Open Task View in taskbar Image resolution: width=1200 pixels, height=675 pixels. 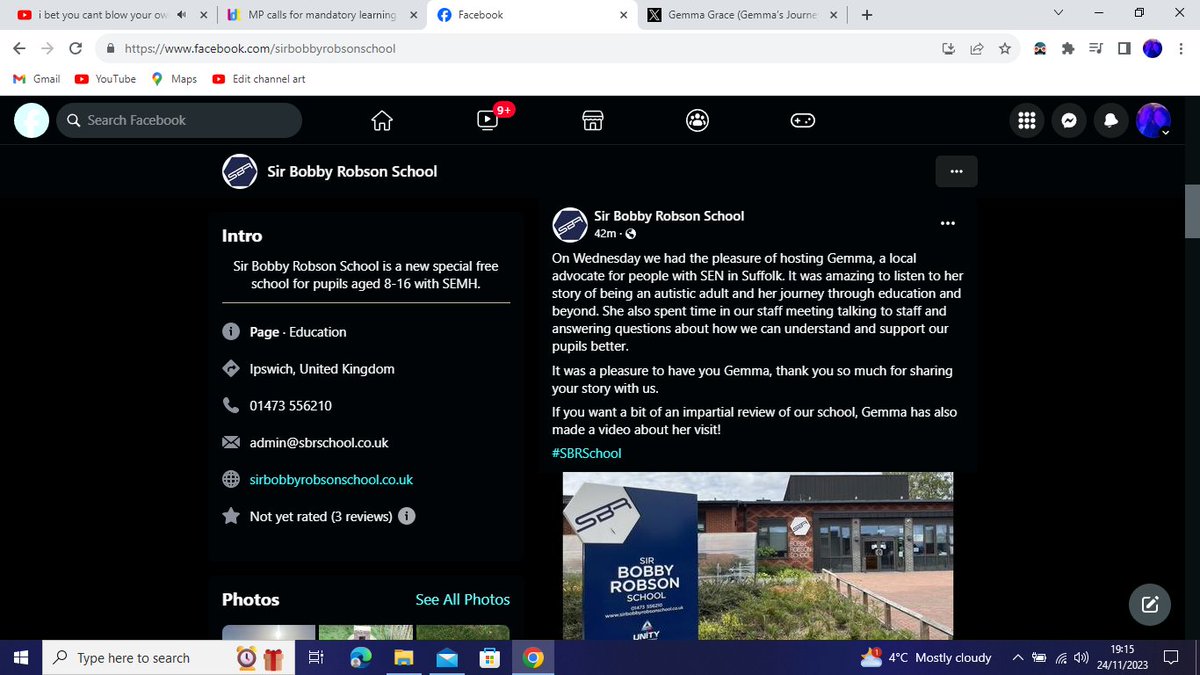(x=315, y=657)
